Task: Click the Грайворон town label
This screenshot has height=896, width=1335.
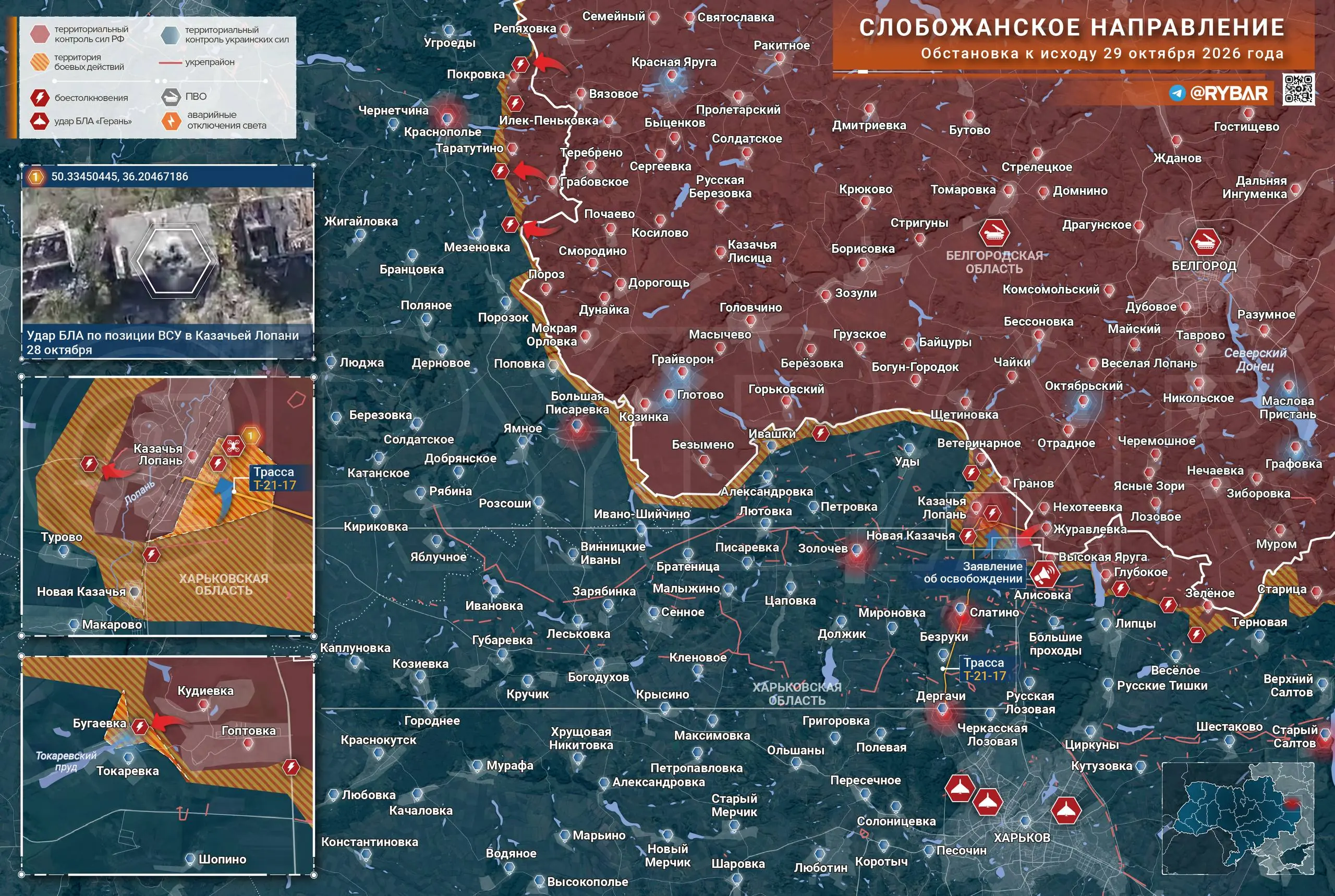Action: 683,360
